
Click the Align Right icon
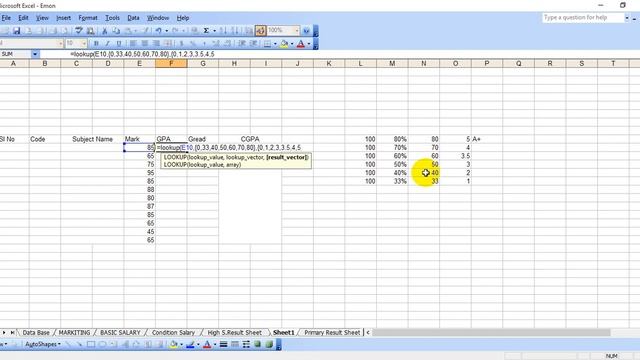[156, 44]
